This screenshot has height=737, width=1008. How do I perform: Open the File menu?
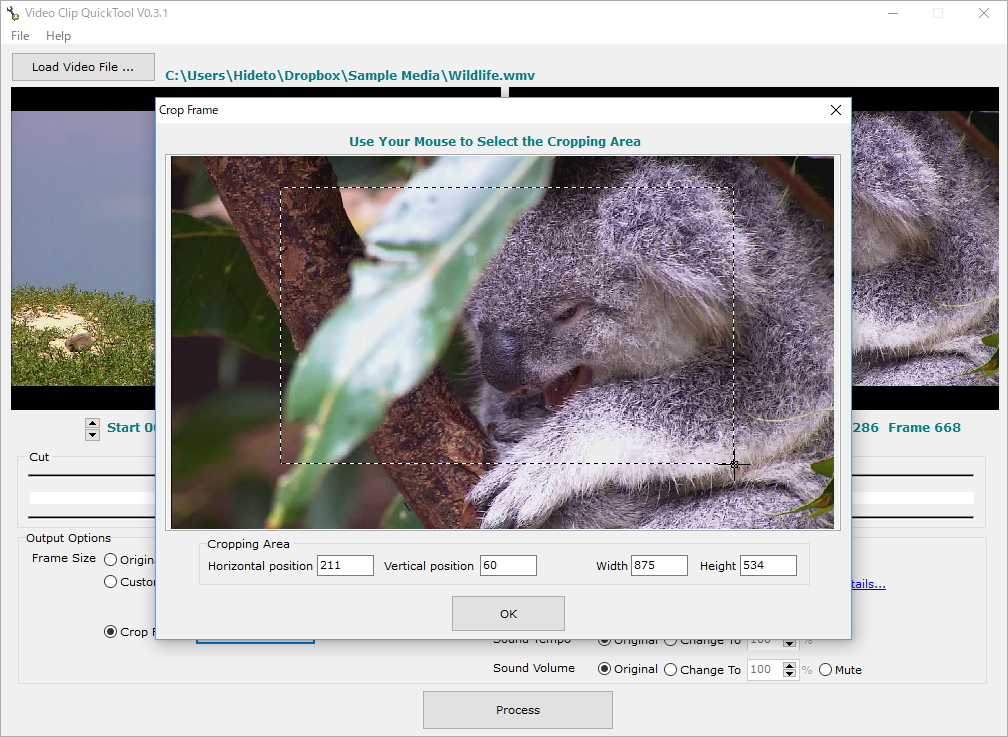pyautogui.click(x=20, y=36)
